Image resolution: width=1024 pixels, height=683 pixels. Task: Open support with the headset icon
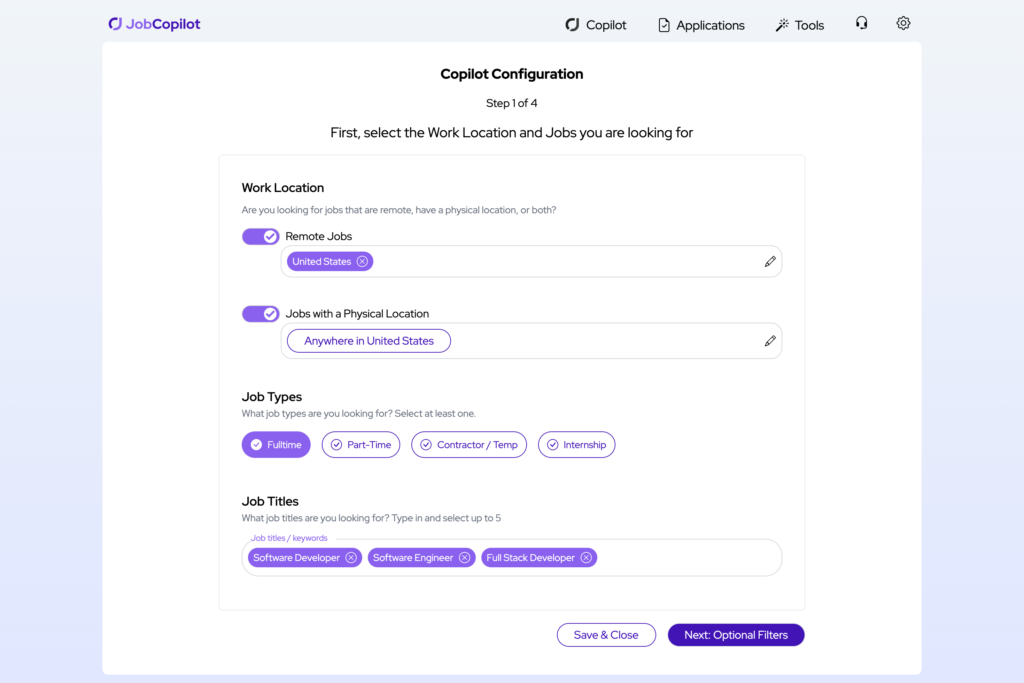(x=861, y=23)
